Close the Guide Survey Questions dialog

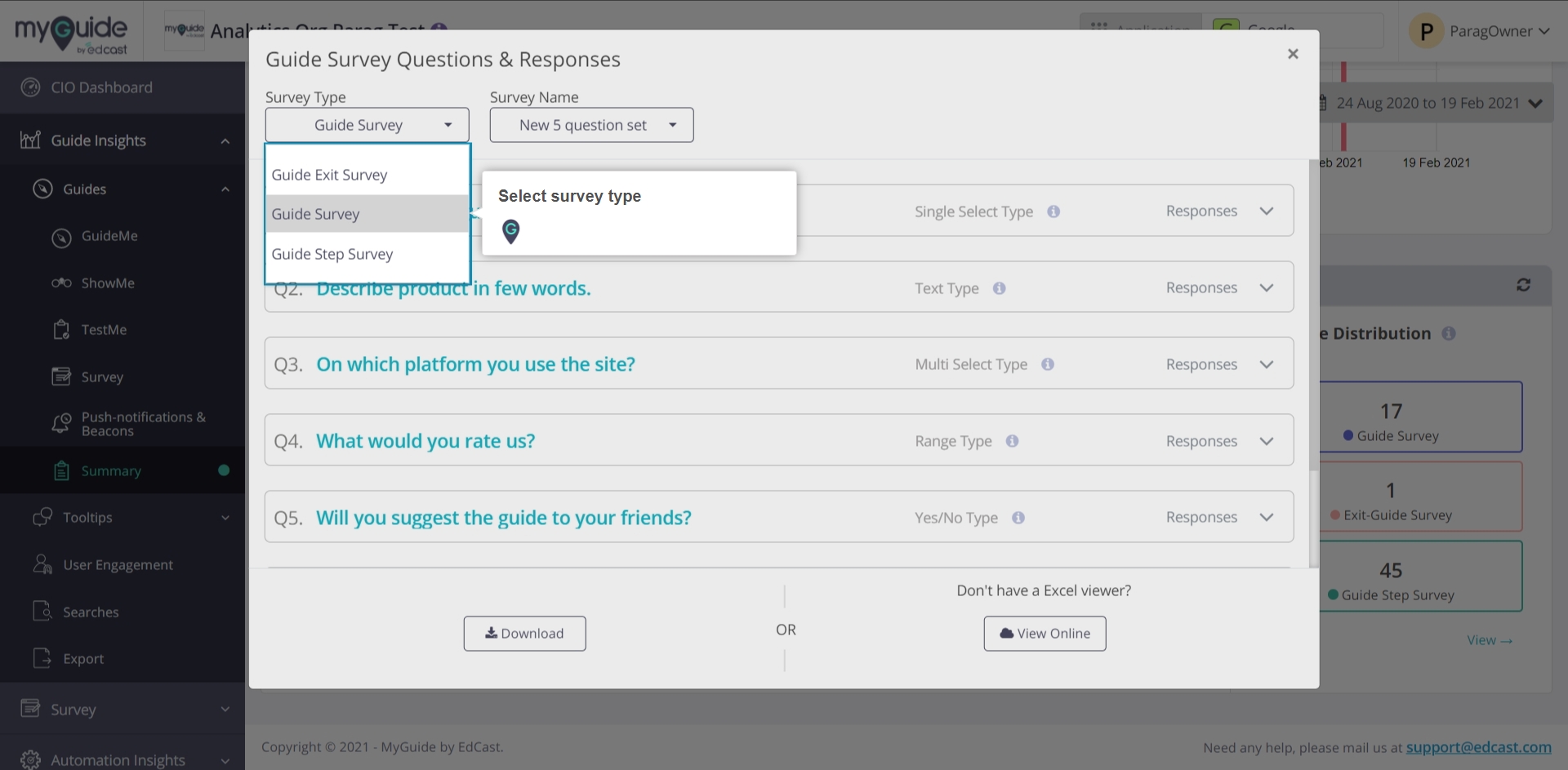tap(1293, 54)
